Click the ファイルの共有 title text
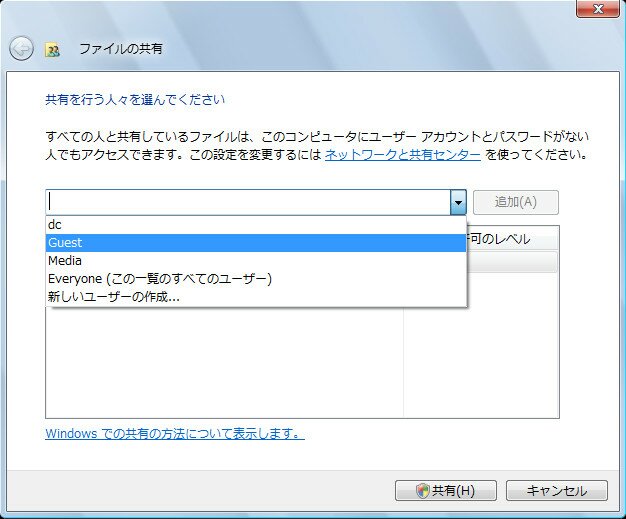The height and width of the screenshot is (519, 626). [120, 48]
